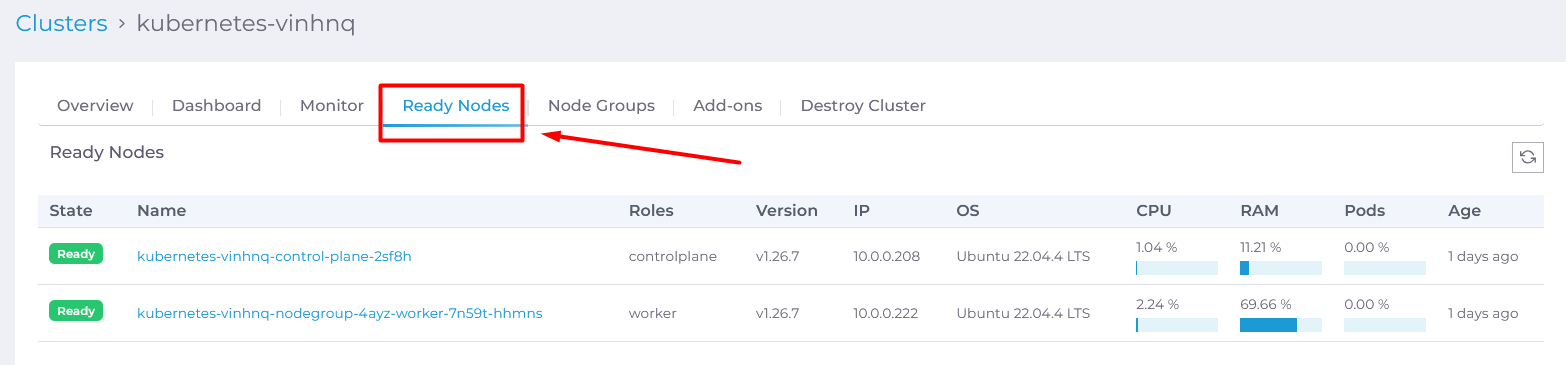
Task: Click the Age column header
Action: (x=1464, y=211)
